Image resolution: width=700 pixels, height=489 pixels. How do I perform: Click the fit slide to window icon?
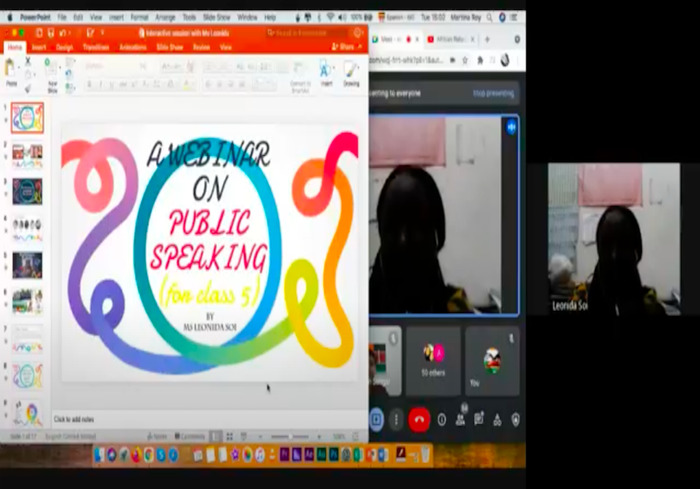pos(355,436)
